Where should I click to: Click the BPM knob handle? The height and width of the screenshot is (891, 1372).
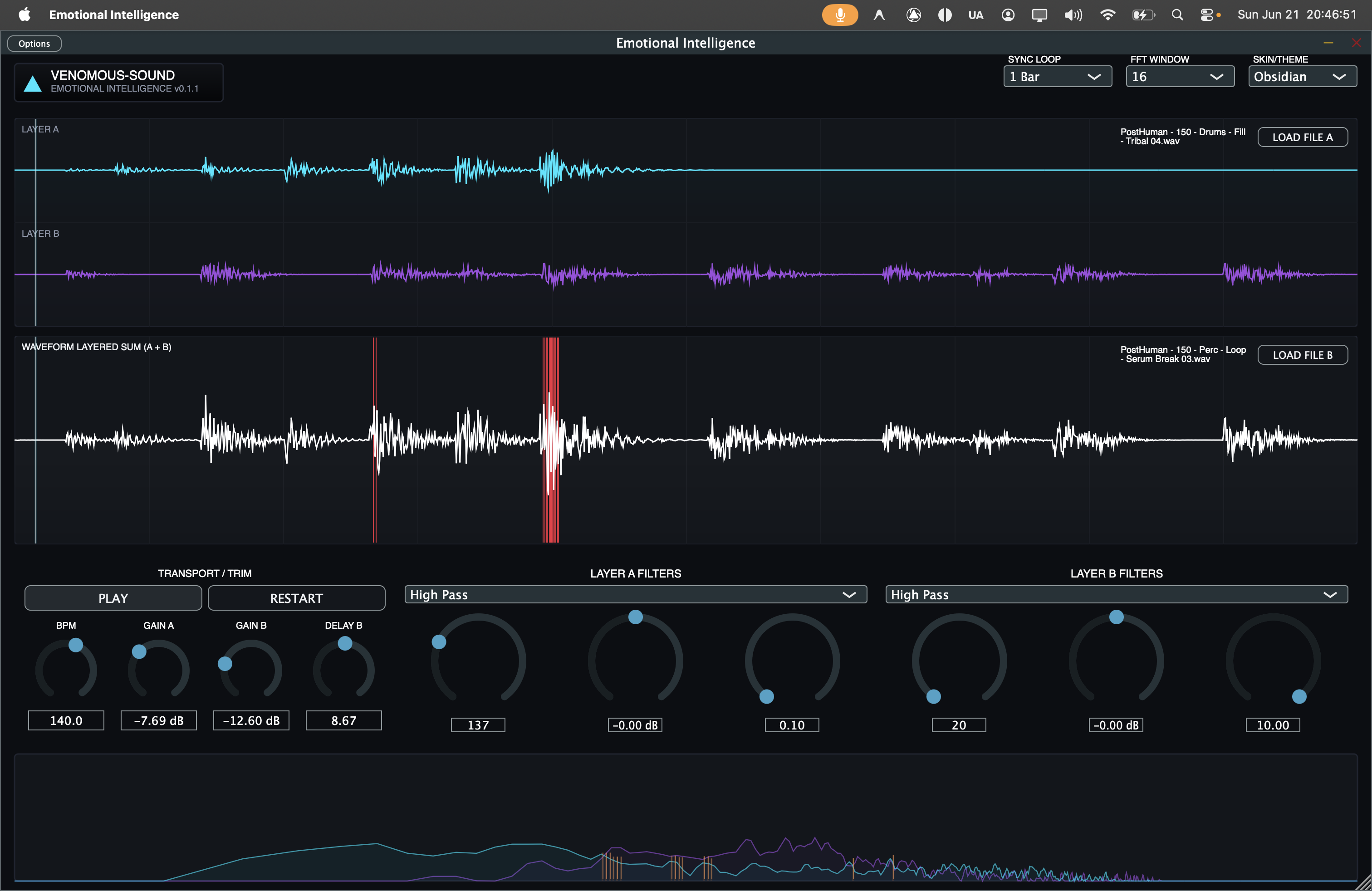75,645
